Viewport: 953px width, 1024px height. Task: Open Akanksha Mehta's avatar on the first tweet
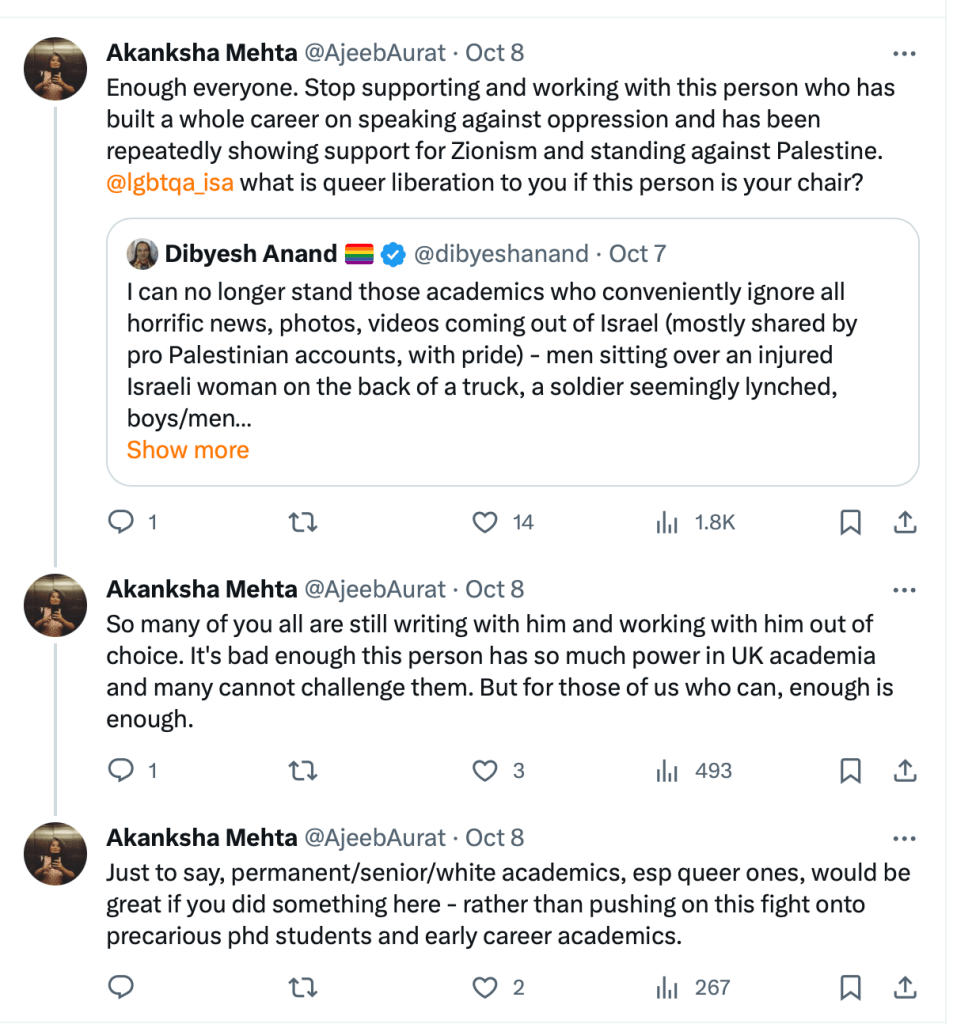click(x=55, y=69)
